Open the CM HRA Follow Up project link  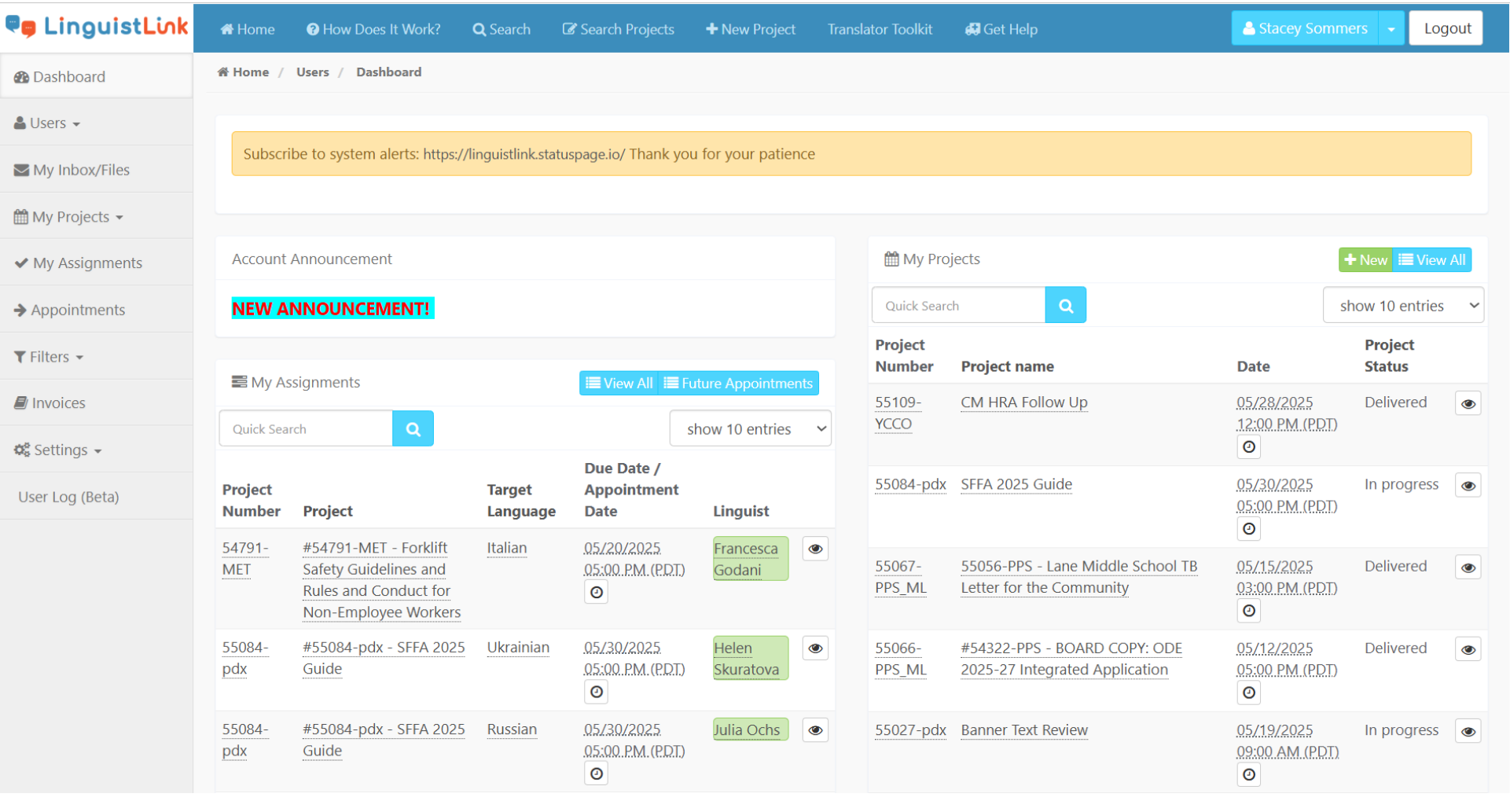coord(1024,402)
